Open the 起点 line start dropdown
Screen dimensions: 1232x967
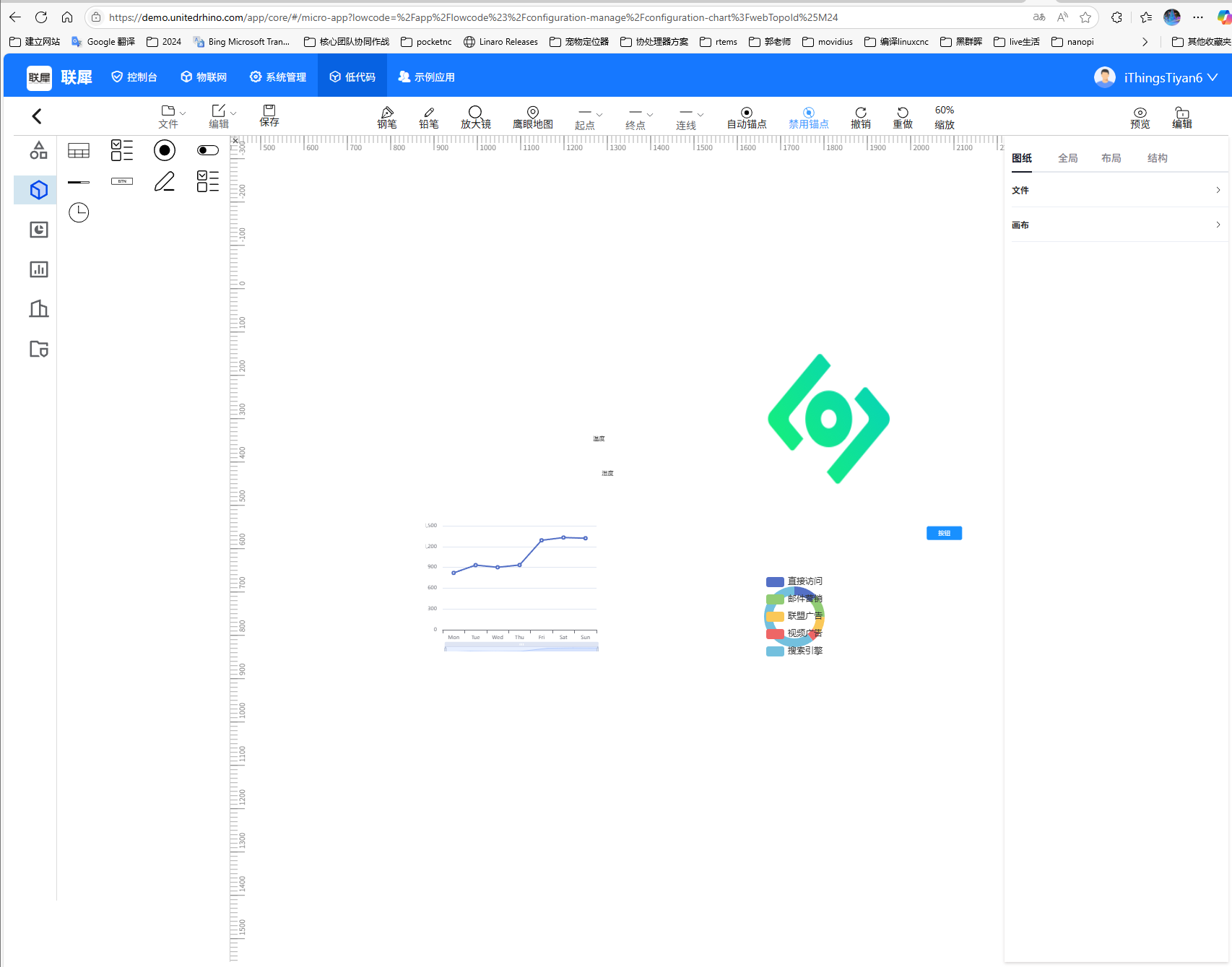click(589, 119)
